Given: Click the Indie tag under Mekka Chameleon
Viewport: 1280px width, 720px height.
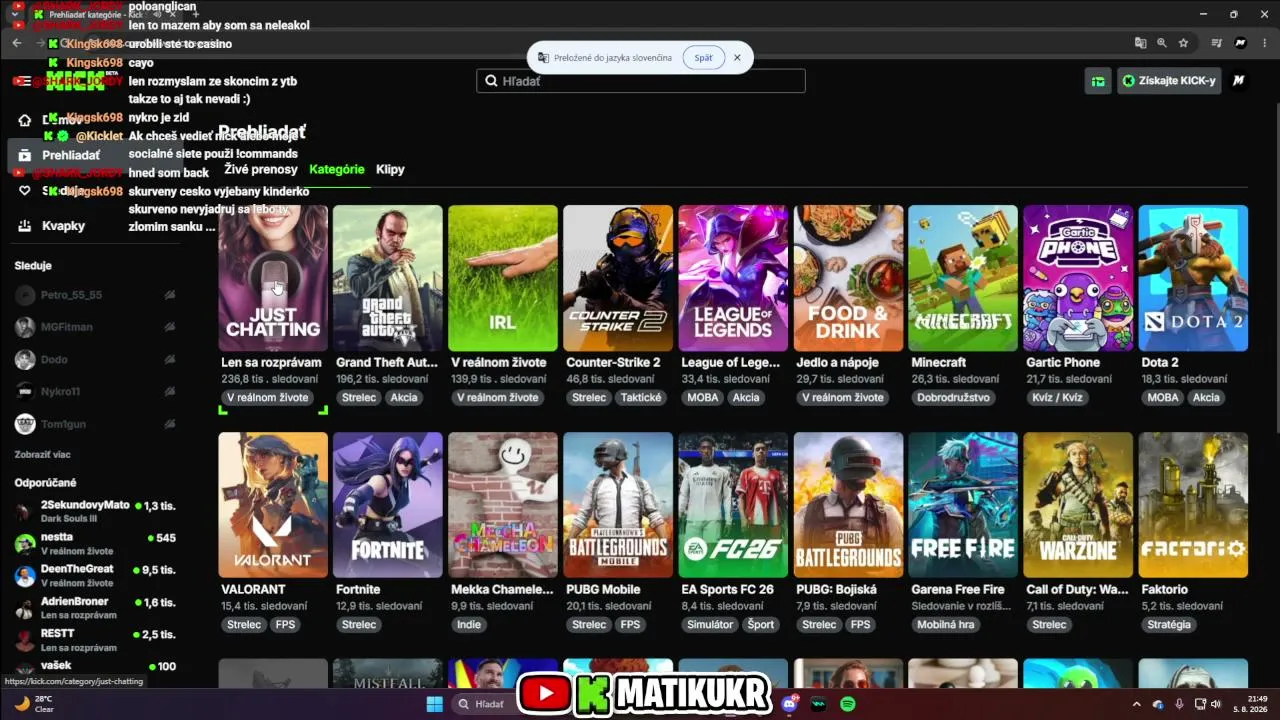Looking at the screenshot, I should (x=468, y=624).
